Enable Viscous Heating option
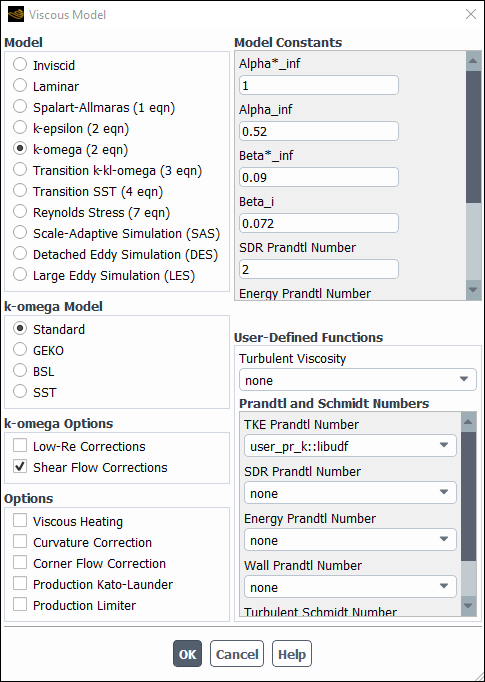This screenshot has width=485, height=682. click(20, 520)
